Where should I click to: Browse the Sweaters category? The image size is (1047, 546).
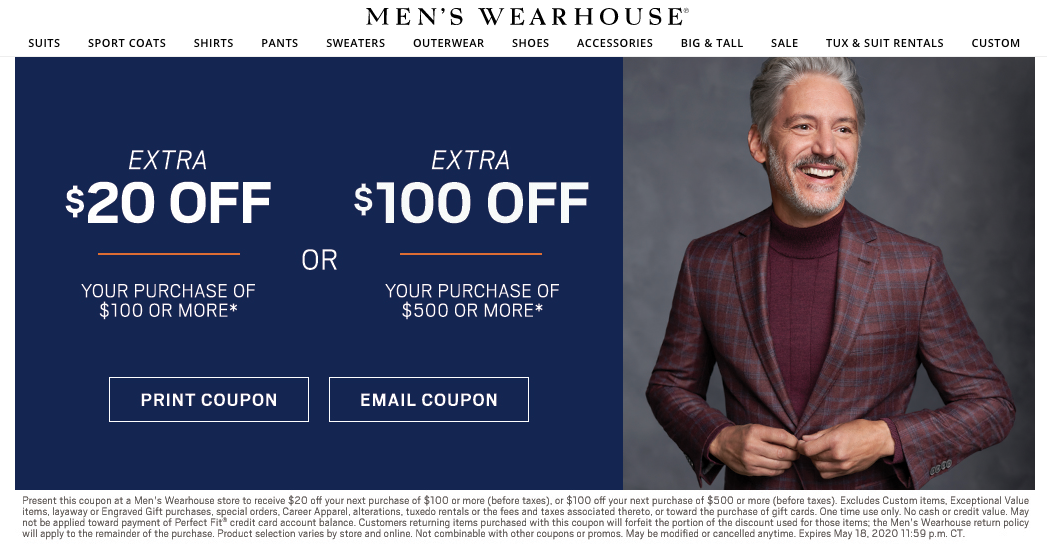coord(355,43)
